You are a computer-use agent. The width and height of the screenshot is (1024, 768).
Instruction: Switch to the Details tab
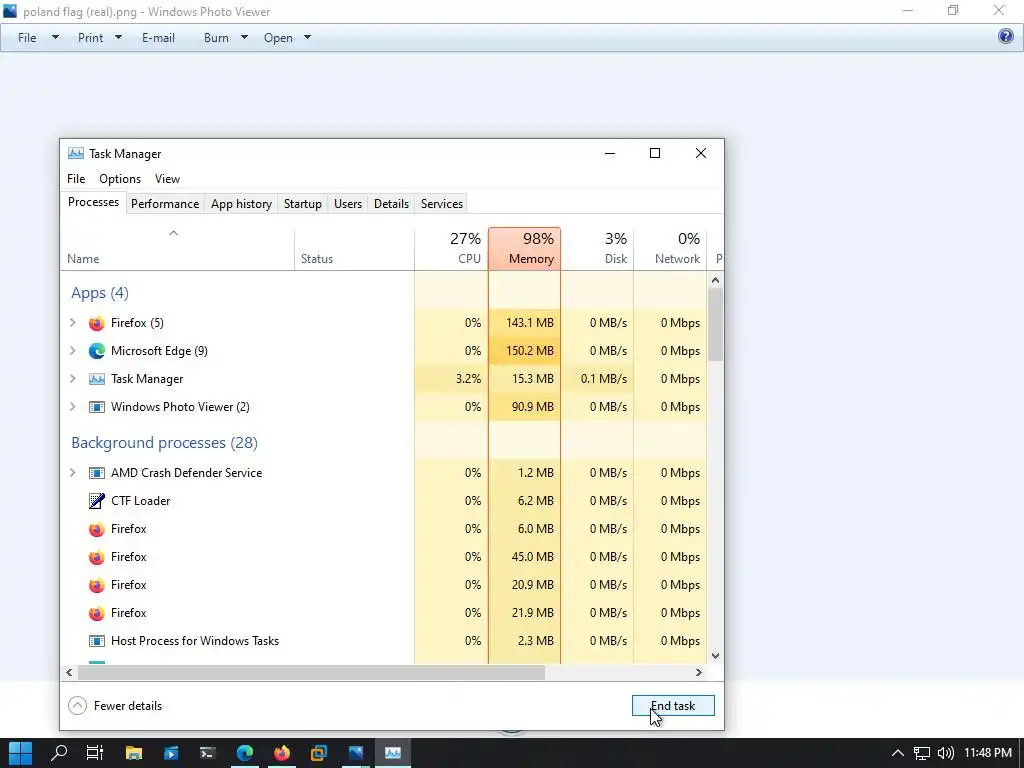tap(391, 204)
